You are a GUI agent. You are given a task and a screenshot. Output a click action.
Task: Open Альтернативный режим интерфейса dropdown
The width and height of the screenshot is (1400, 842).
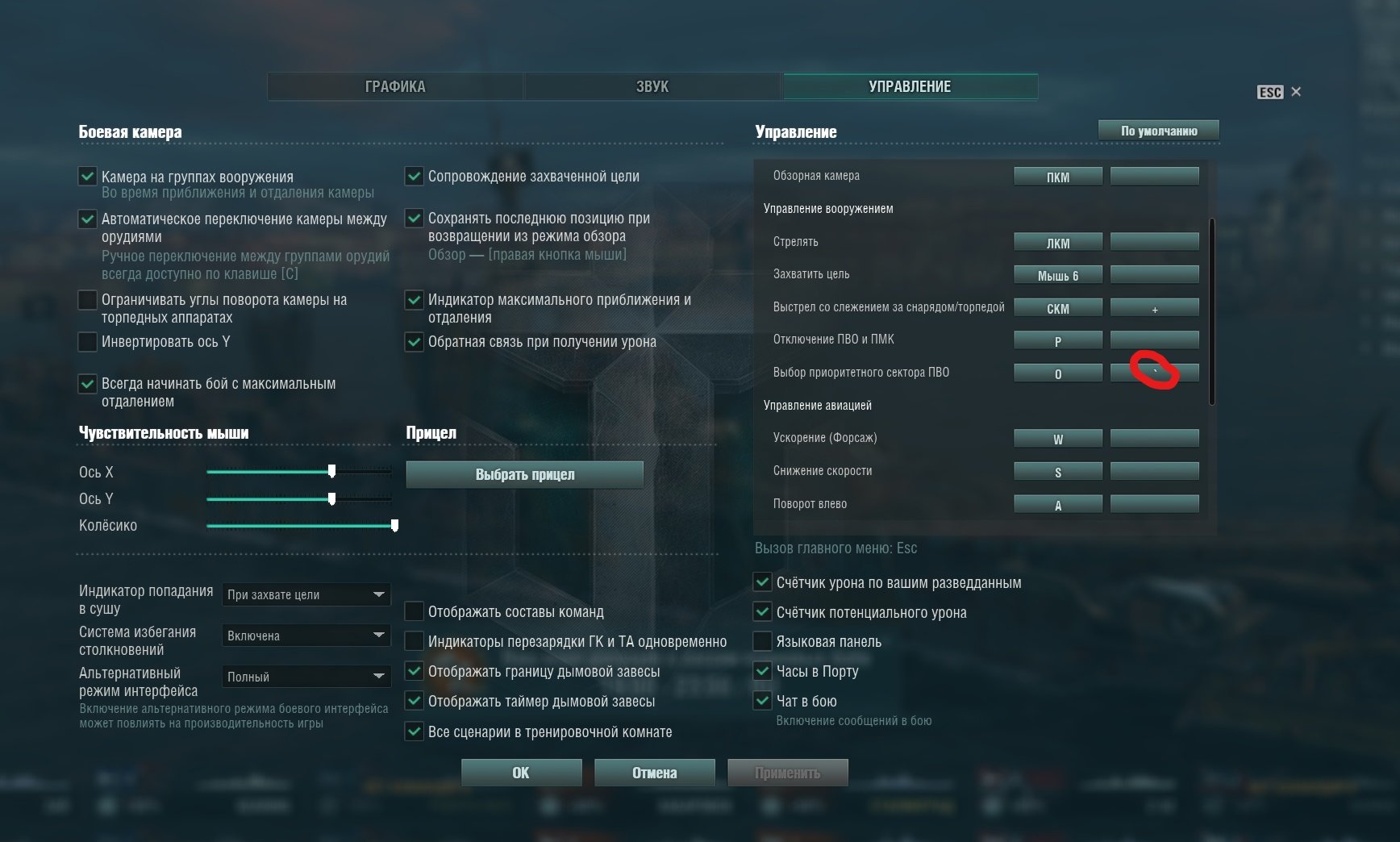pyautogui.click(x=306, y=677)
